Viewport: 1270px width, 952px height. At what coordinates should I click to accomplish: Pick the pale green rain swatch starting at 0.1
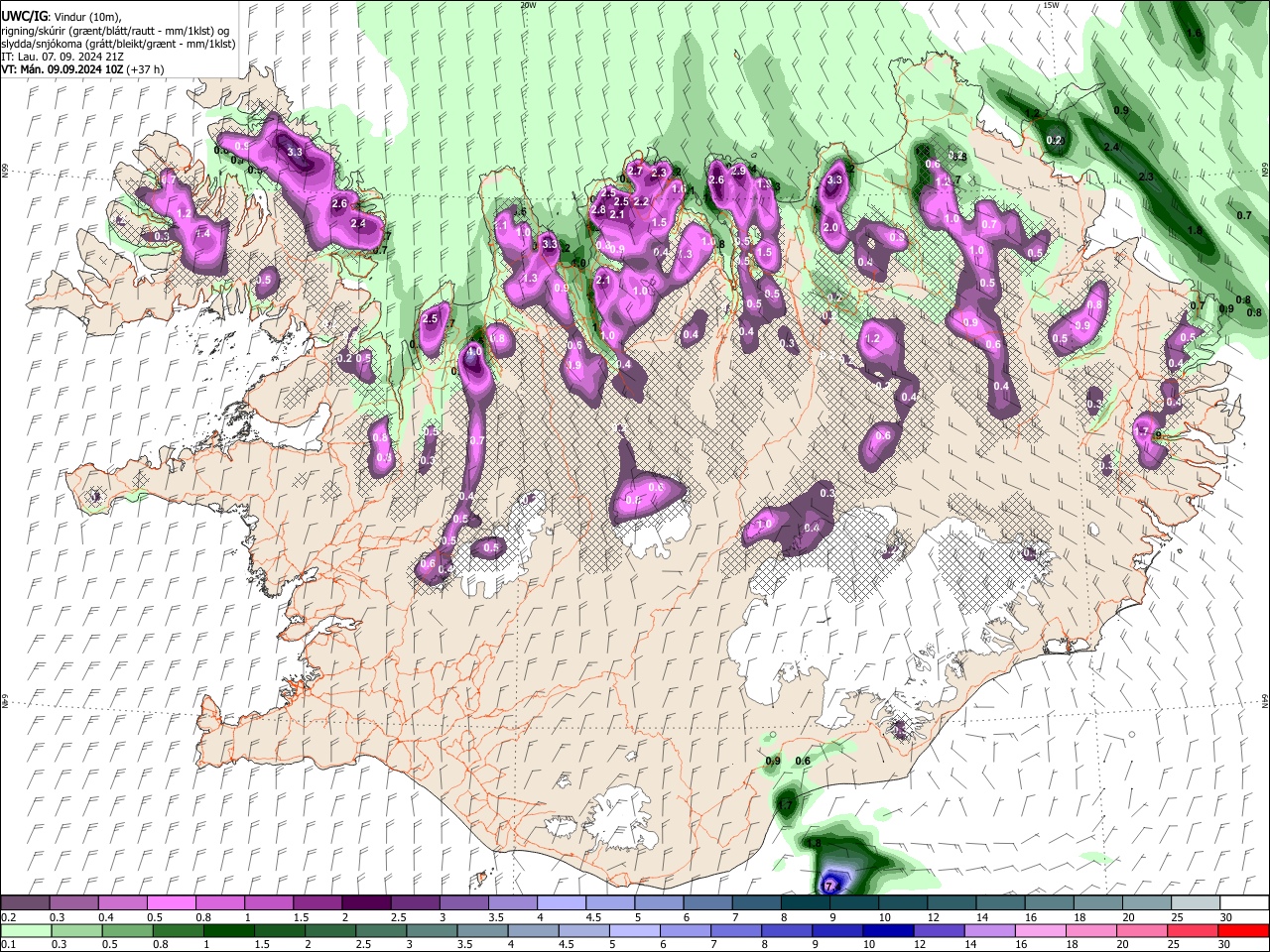pyautogui.click(x=26, y=930)
